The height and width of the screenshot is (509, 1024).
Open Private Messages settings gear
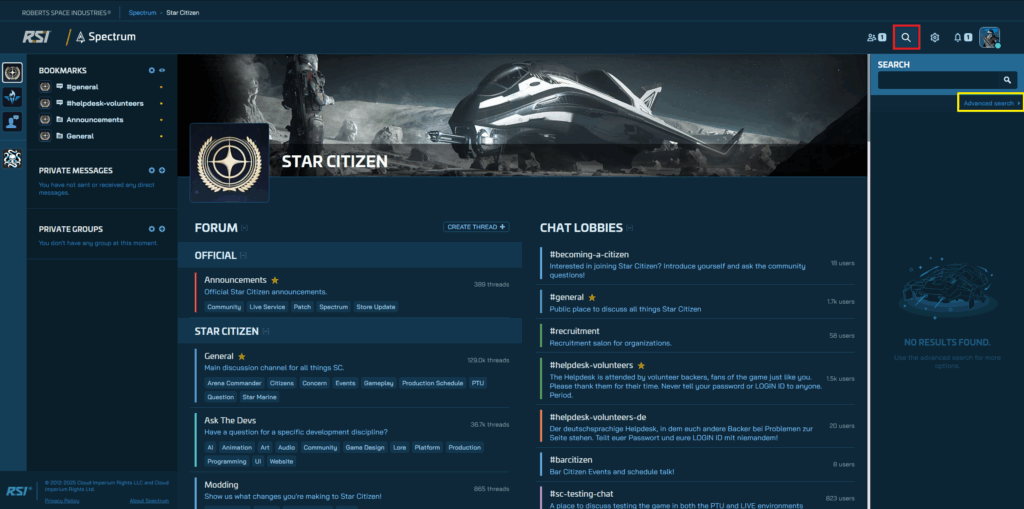(x=152, y=170)
